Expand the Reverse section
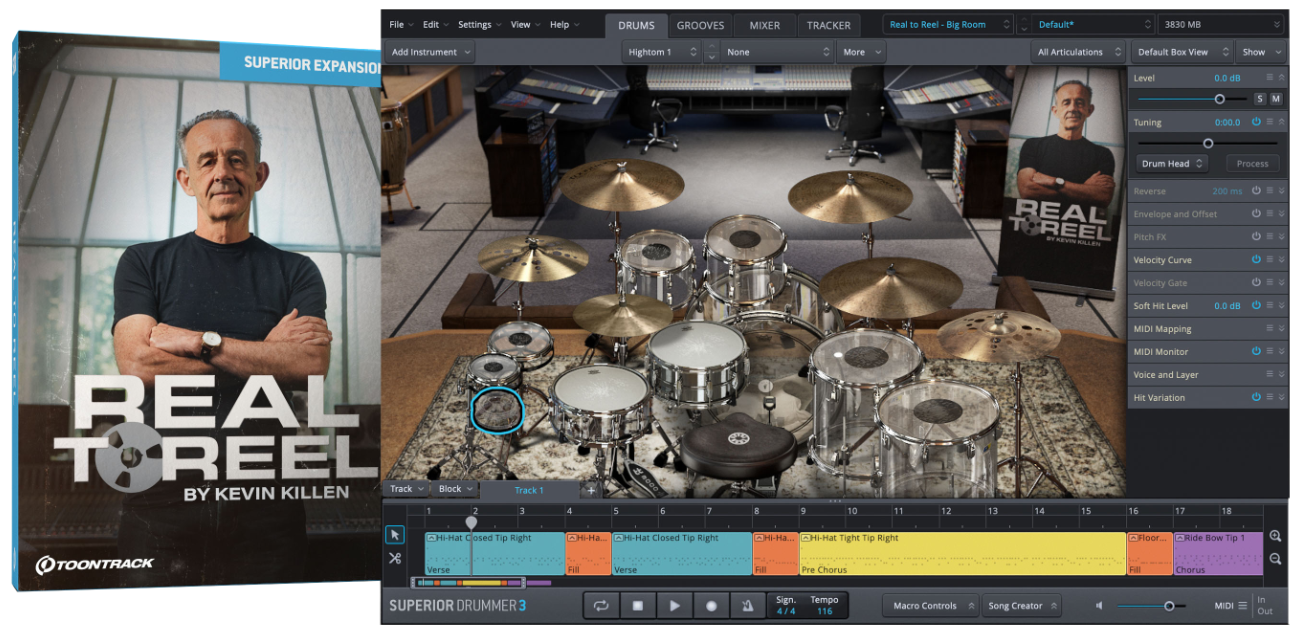Image resolution: width=1300 pixels, height=634 pixels. coord(1281,191)
